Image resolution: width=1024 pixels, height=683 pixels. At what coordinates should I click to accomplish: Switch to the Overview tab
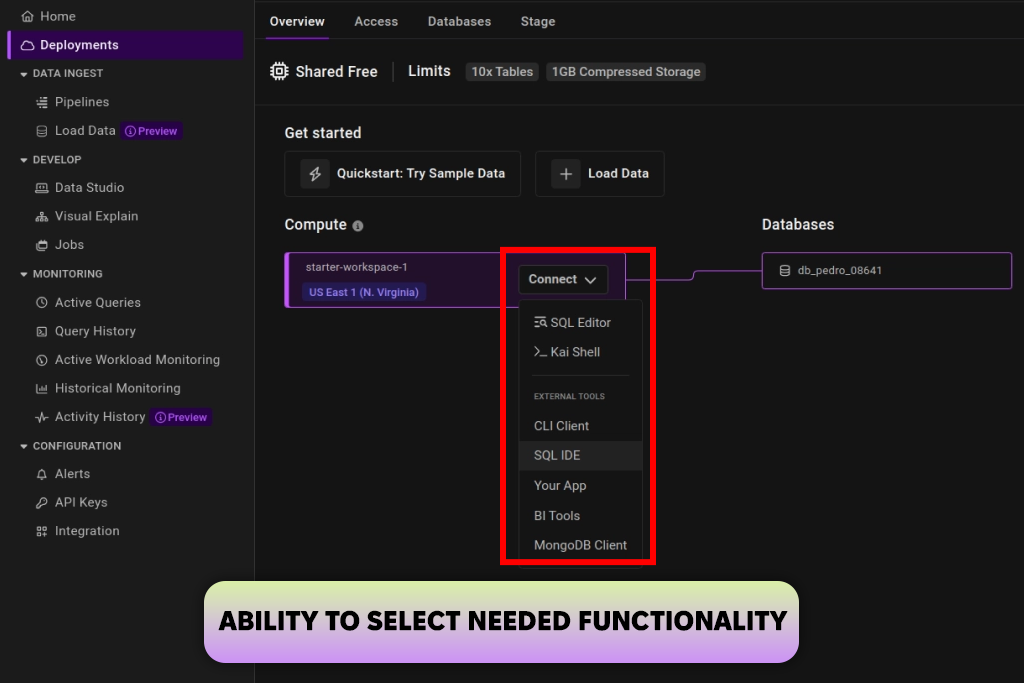coord(297,22)
